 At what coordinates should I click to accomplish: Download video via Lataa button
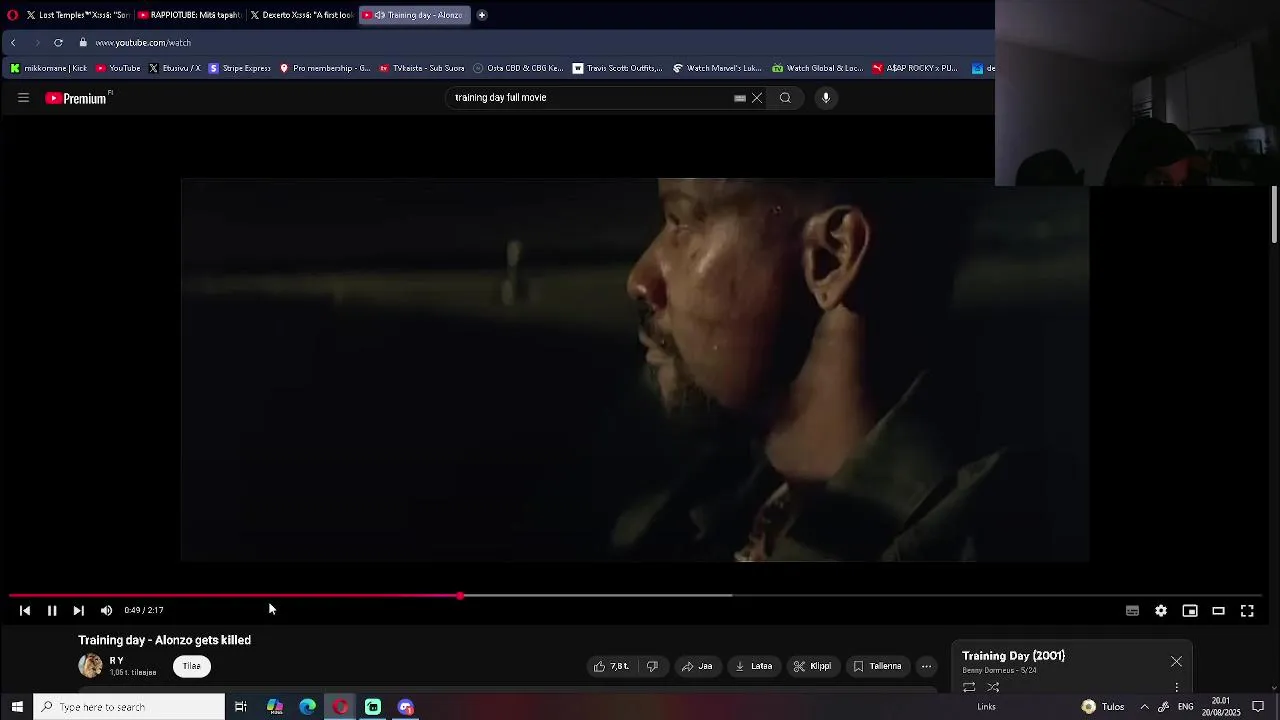(x=753, y=666)
